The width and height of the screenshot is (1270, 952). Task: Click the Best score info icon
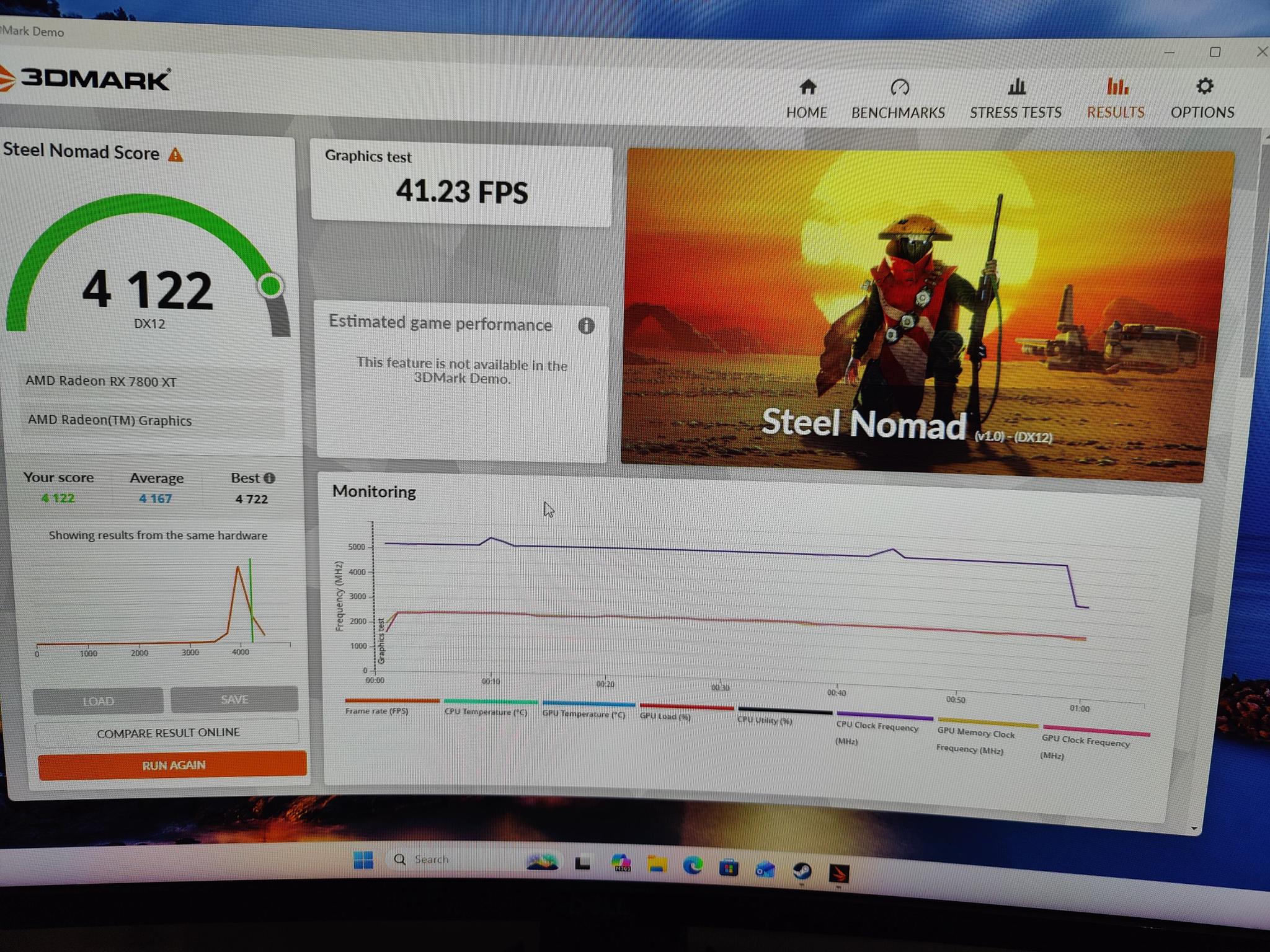tap(269, 478)
